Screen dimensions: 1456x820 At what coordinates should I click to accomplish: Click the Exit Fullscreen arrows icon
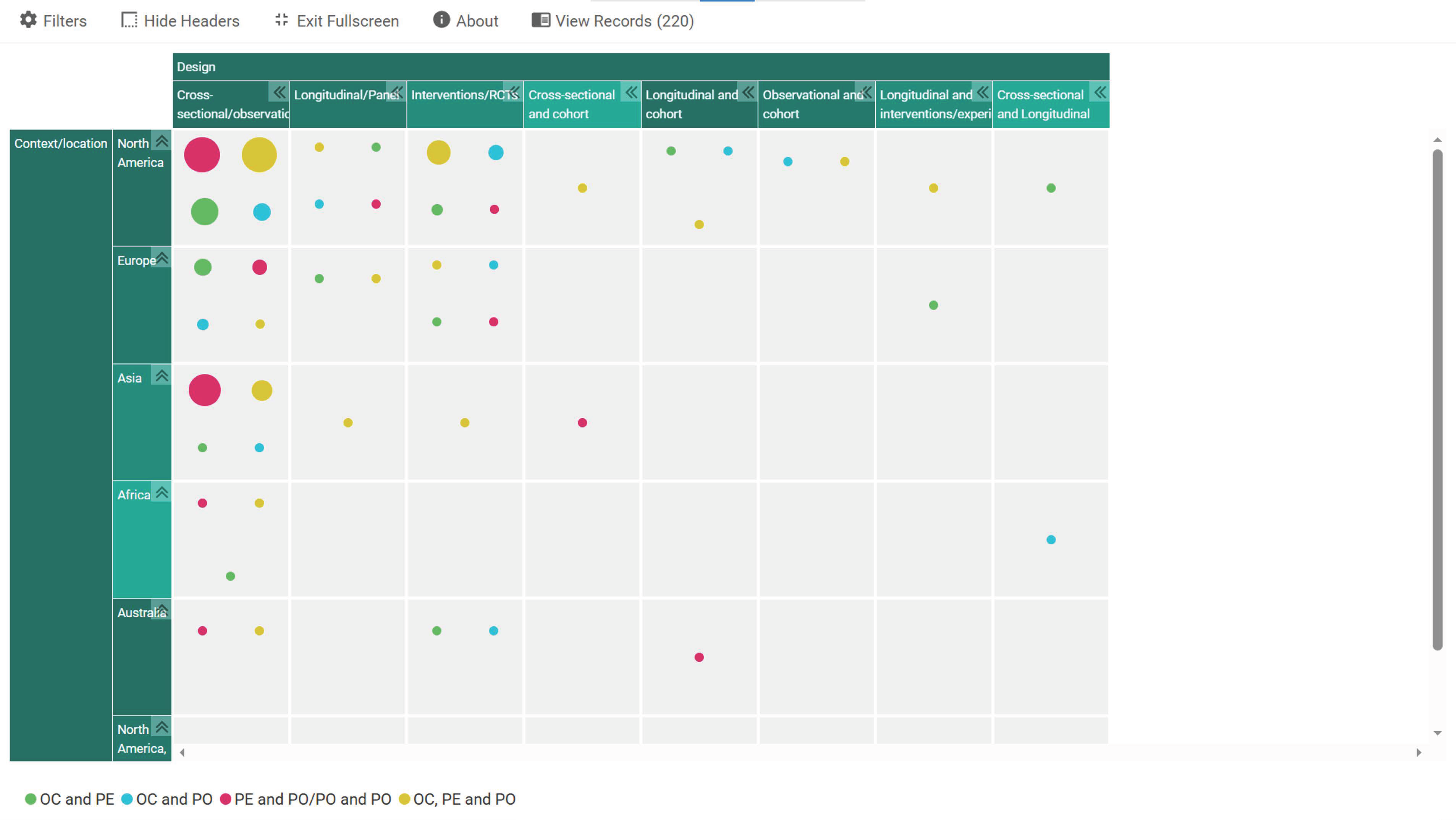[x=281, y=20]
